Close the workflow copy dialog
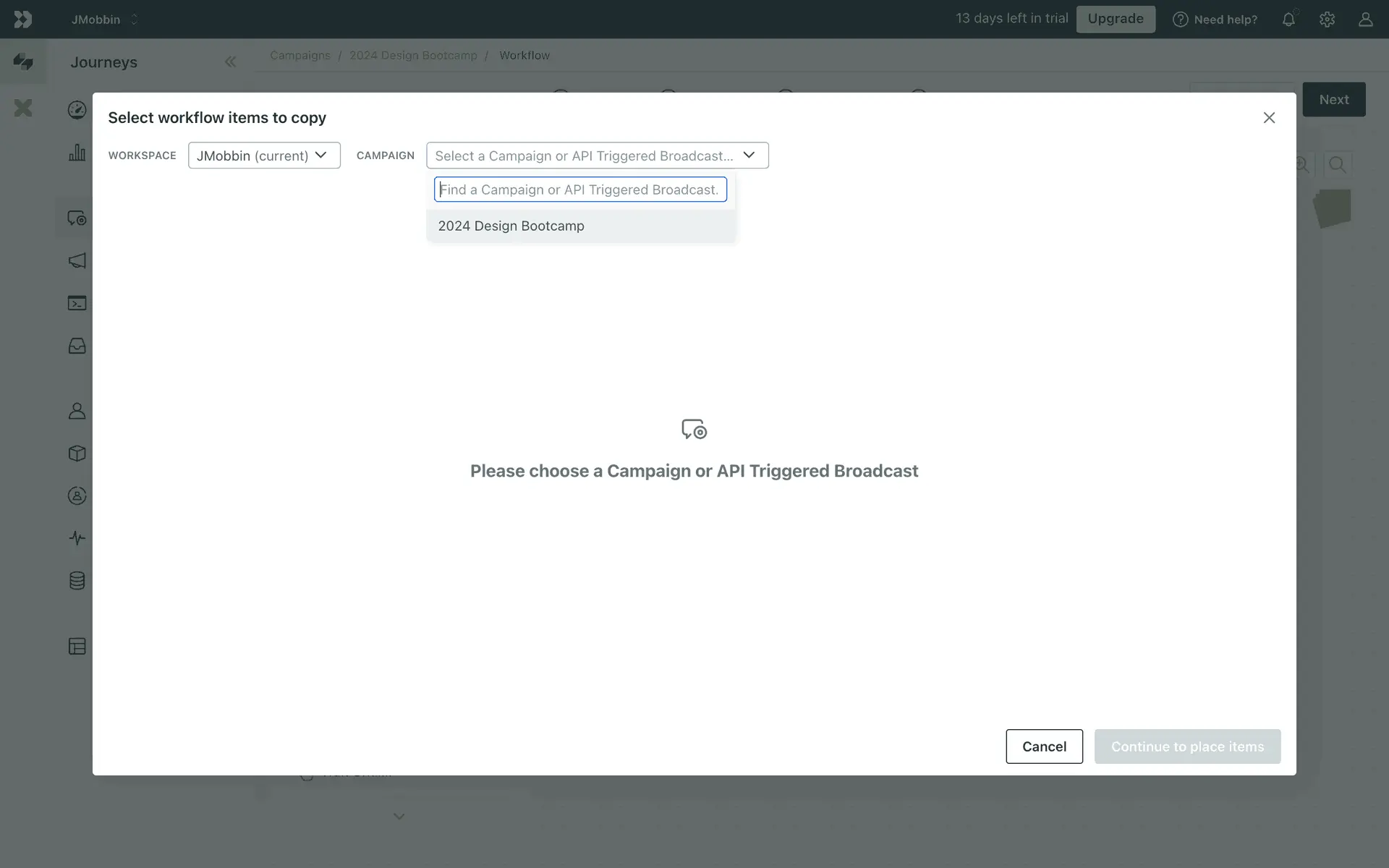Viewport: 1389px width, 868px height. 1269,118
